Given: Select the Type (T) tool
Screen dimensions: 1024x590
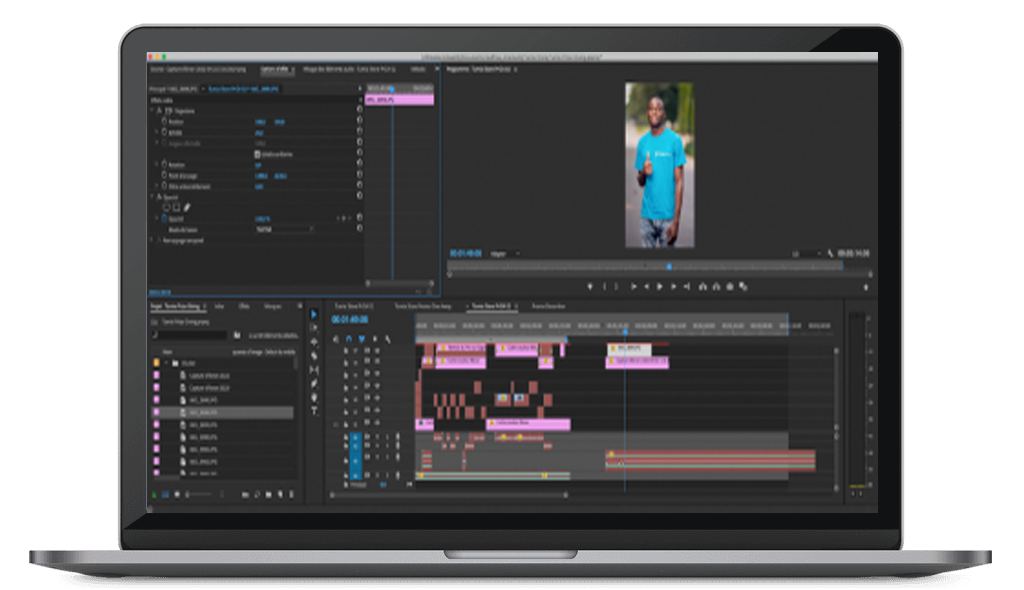Looking at the screenshot, I should (x=314, y=410).
